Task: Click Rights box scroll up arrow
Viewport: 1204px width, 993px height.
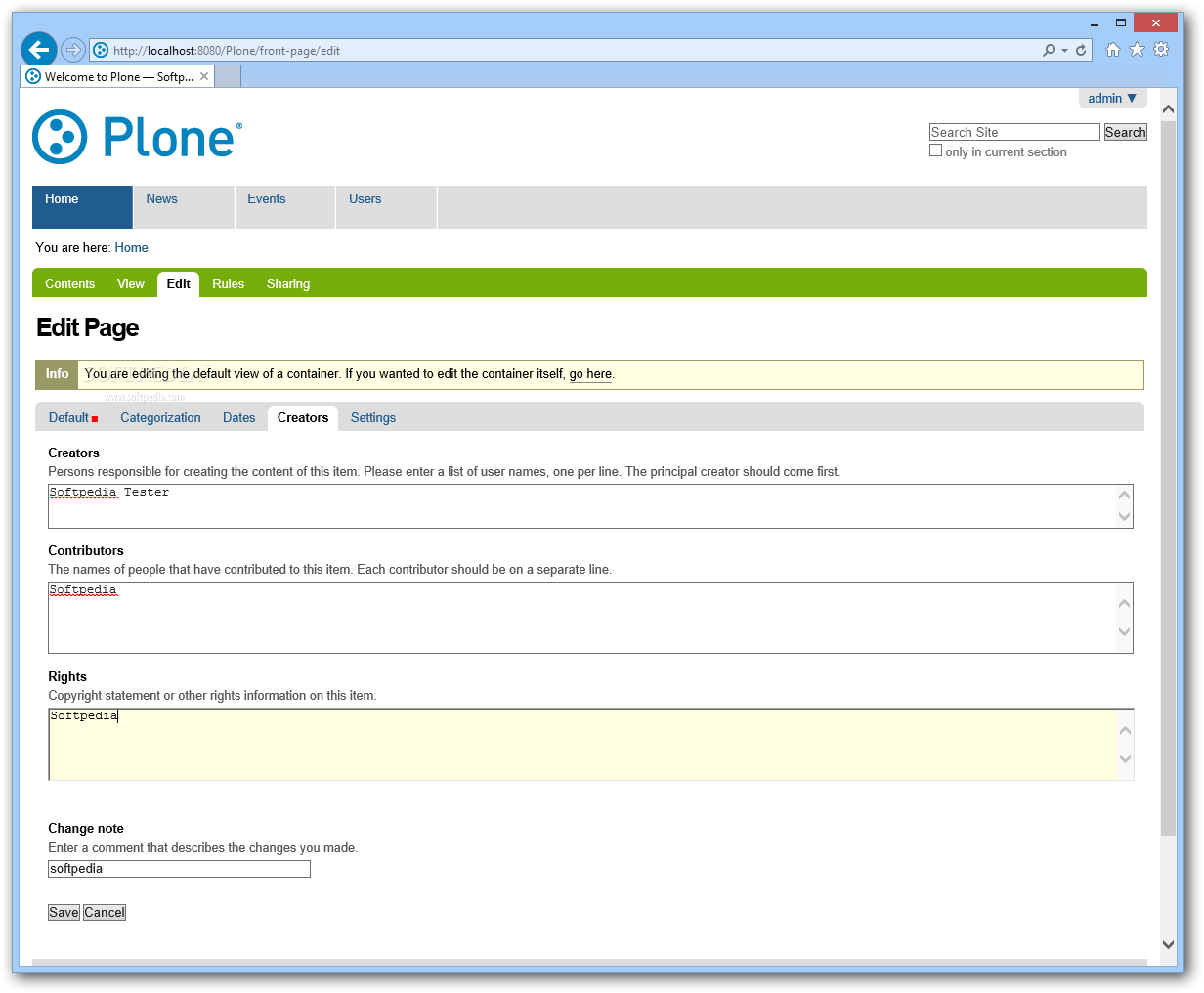Action: [1125, 730]
